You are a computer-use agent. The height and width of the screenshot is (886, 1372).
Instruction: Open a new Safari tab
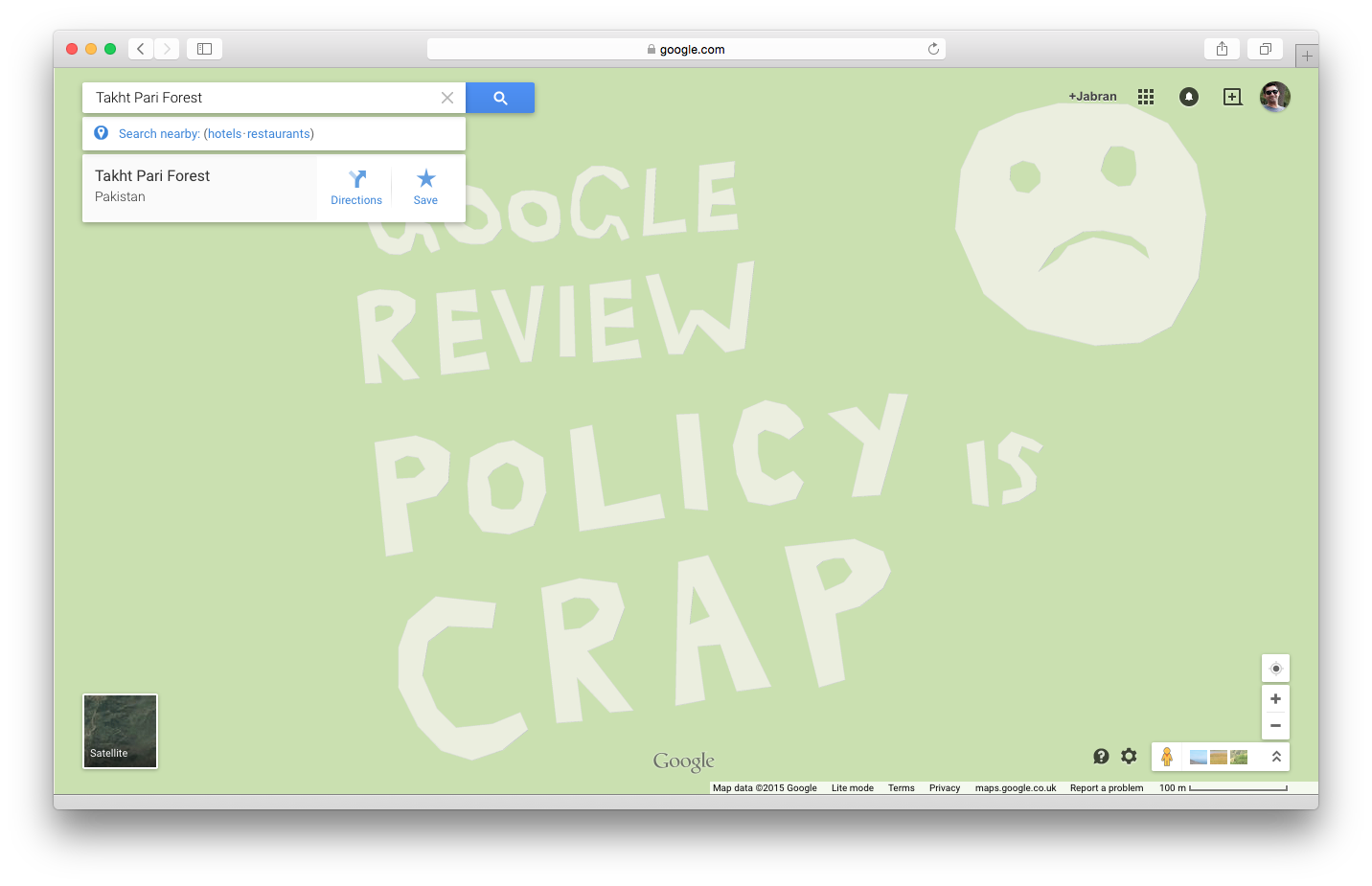[1307, 57]
